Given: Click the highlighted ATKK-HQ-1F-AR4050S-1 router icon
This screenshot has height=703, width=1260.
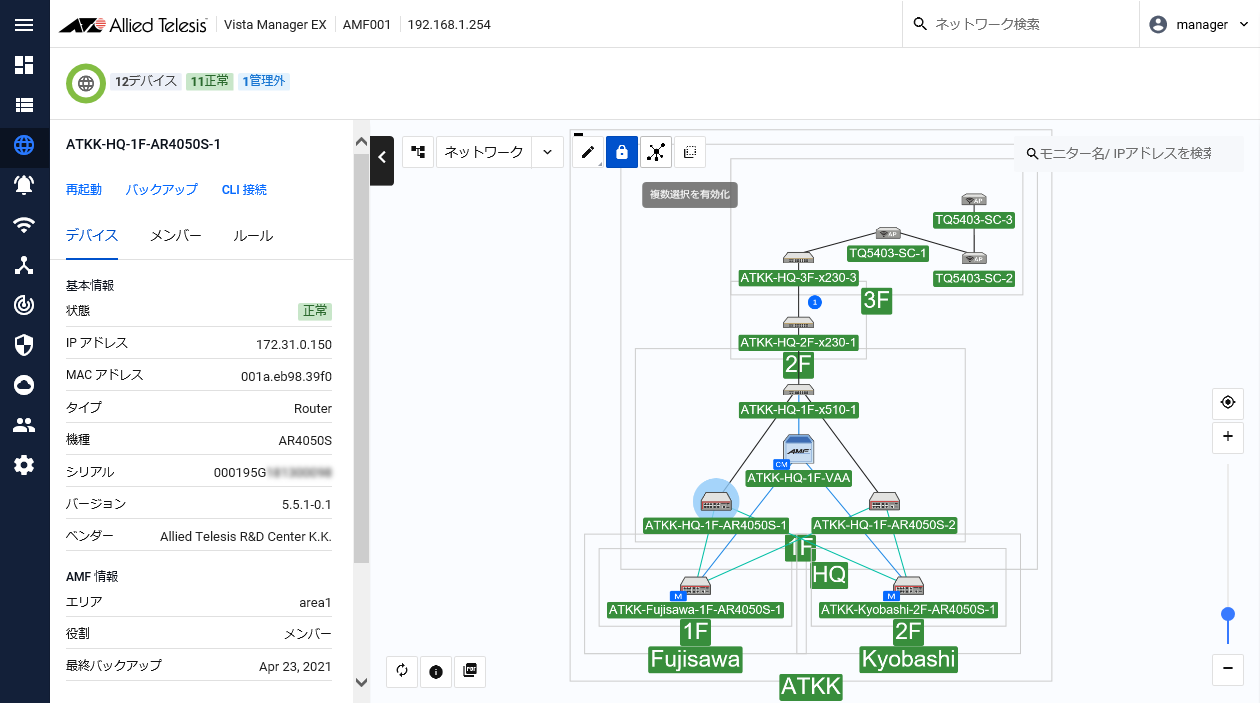Looking at the screenshot, I should point(716,501).
